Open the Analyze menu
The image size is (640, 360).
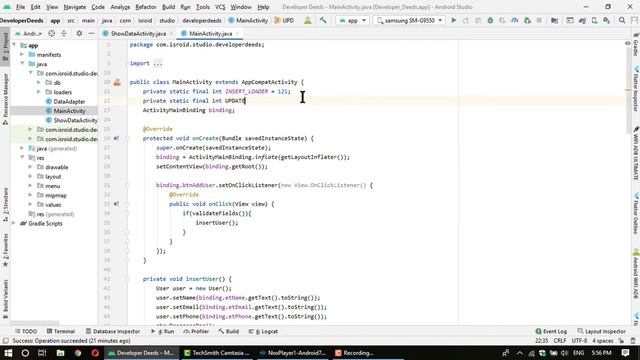pyautogui.click(x=120, y=7)
